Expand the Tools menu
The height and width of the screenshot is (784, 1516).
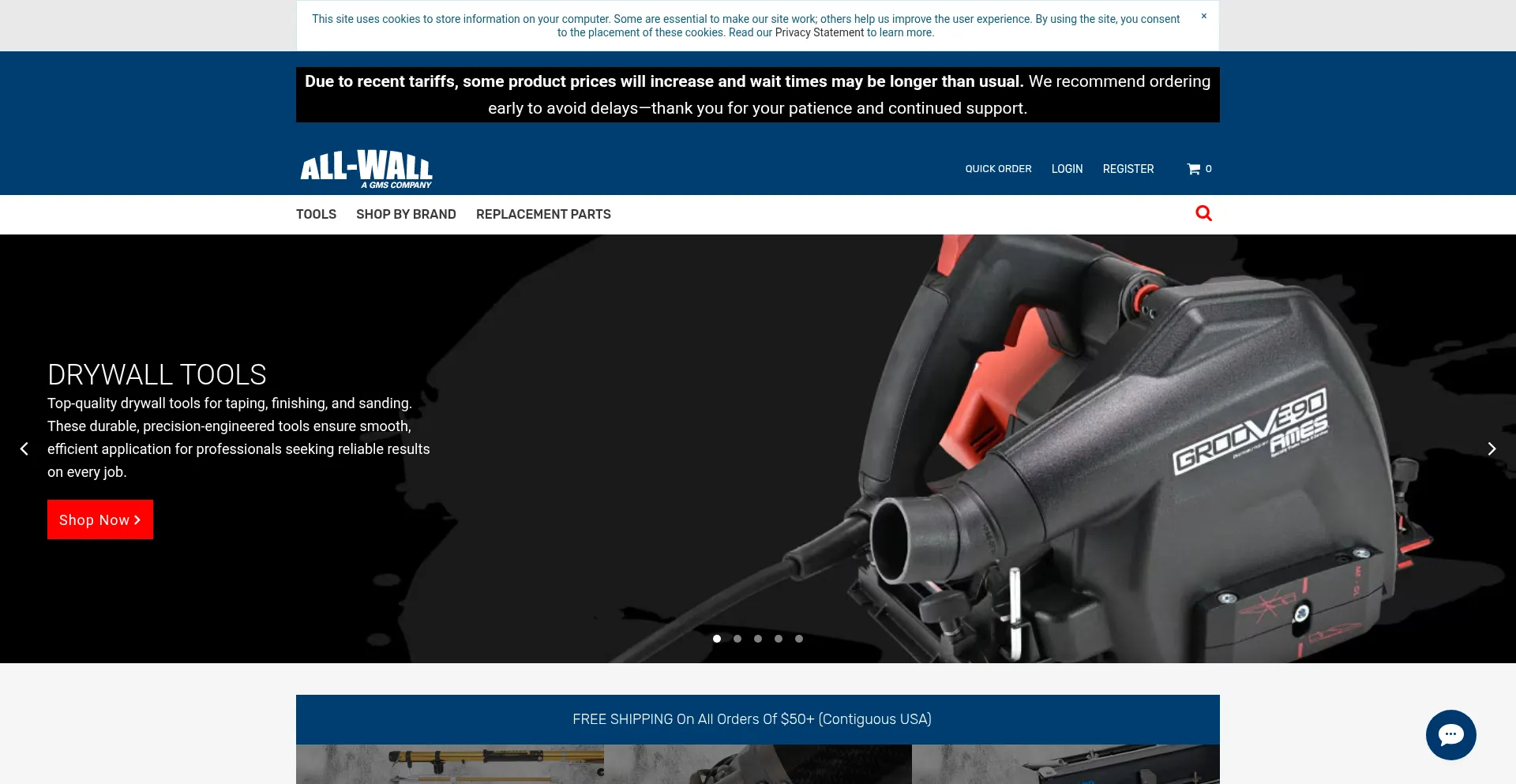click(x=316, y=214)
